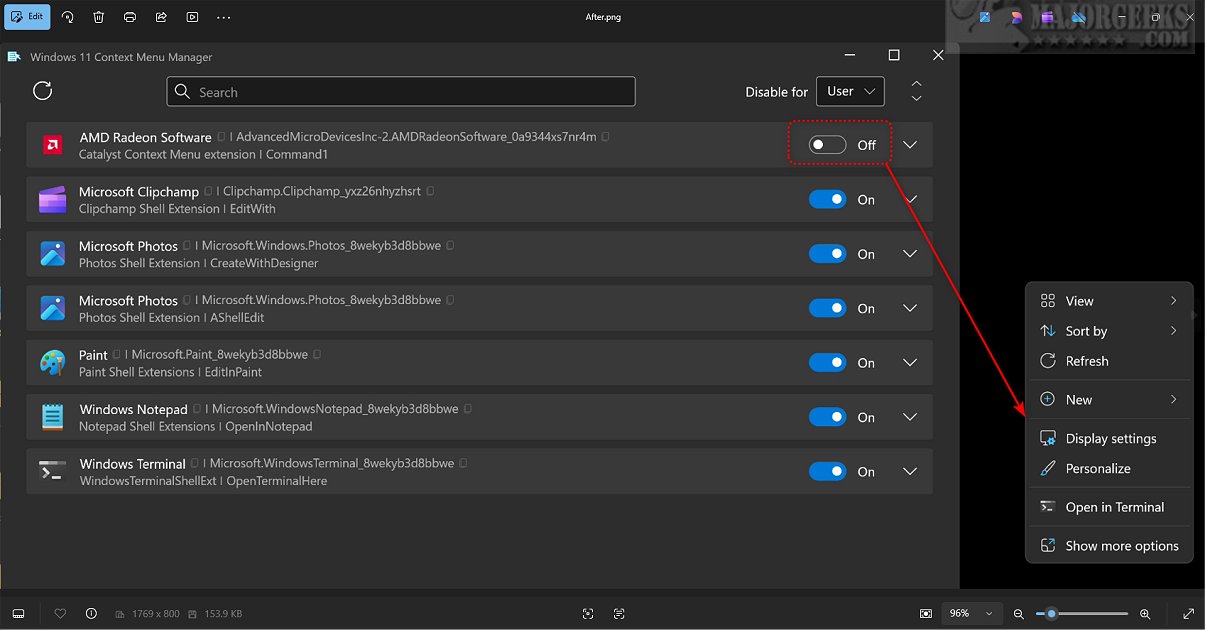The width and height of the screenshot is (1205, 630).
Task: Expand the AMD Radeon Software entry chevron
Action: pyautogui.click(x=910, y=145)
